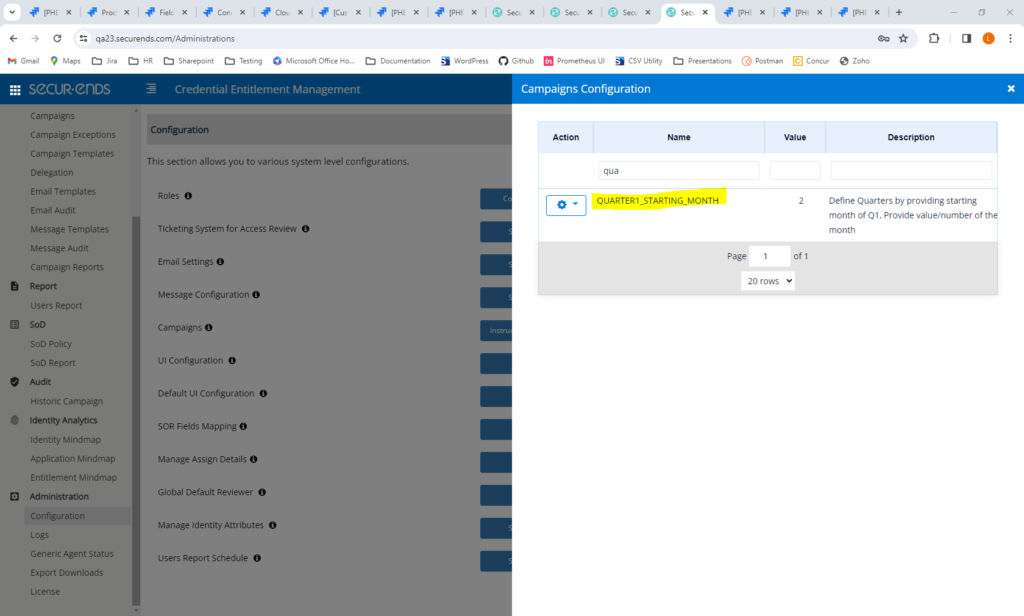Screen dimensions: 1024x616
Task: Select the QUARTER1_STARTING_MONTH name cell
Action: point(658,201)
